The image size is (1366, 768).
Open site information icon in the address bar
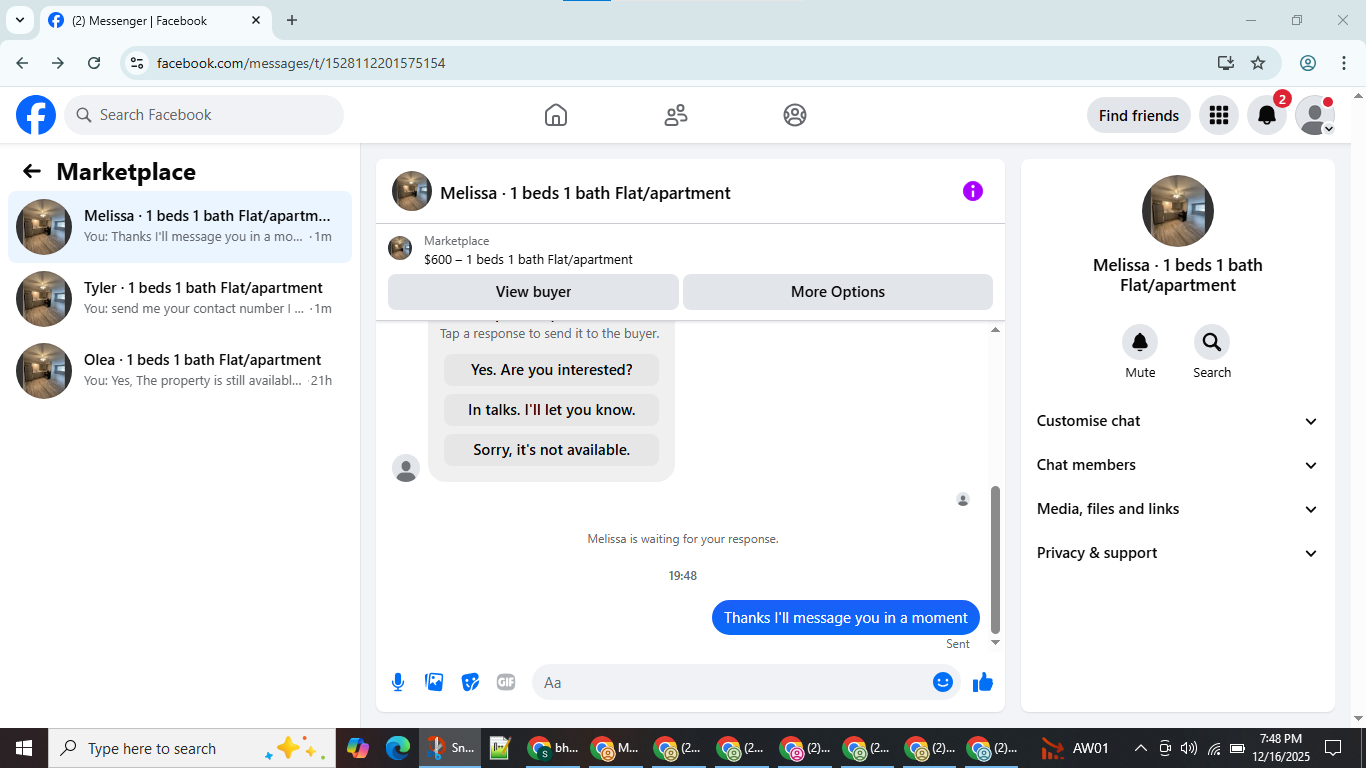pos(137,63)
